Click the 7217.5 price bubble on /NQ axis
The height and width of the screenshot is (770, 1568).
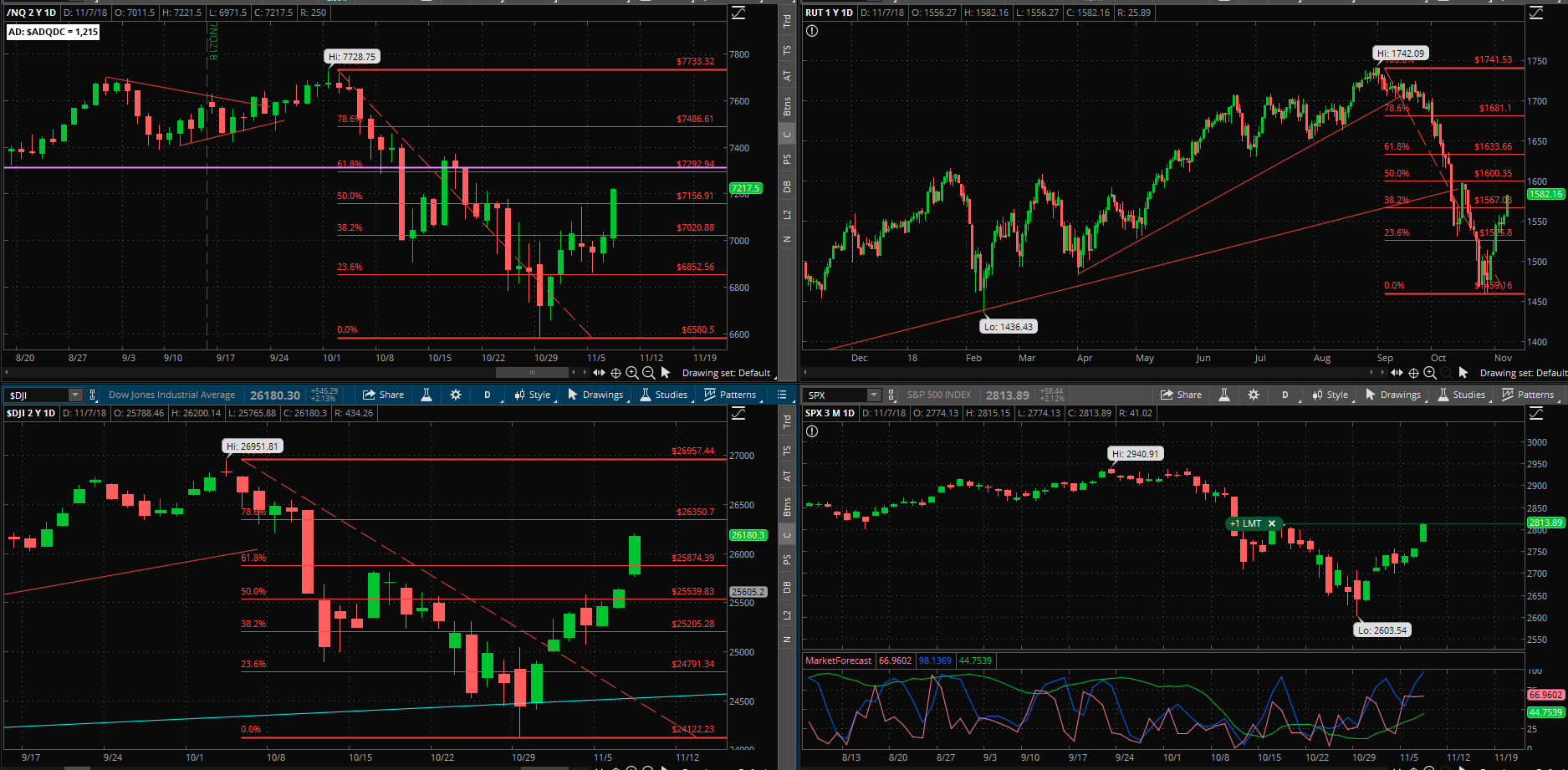tap(745, 188)
